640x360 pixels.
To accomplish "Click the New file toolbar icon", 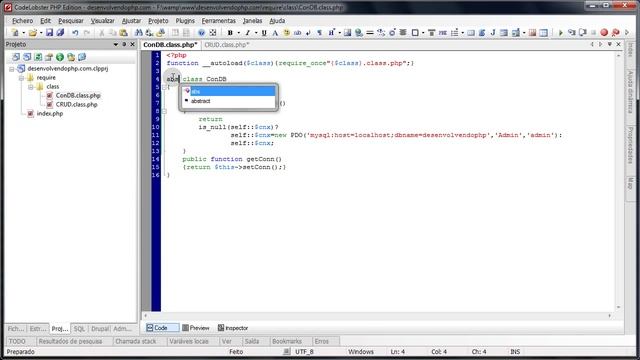I will 15,33.
